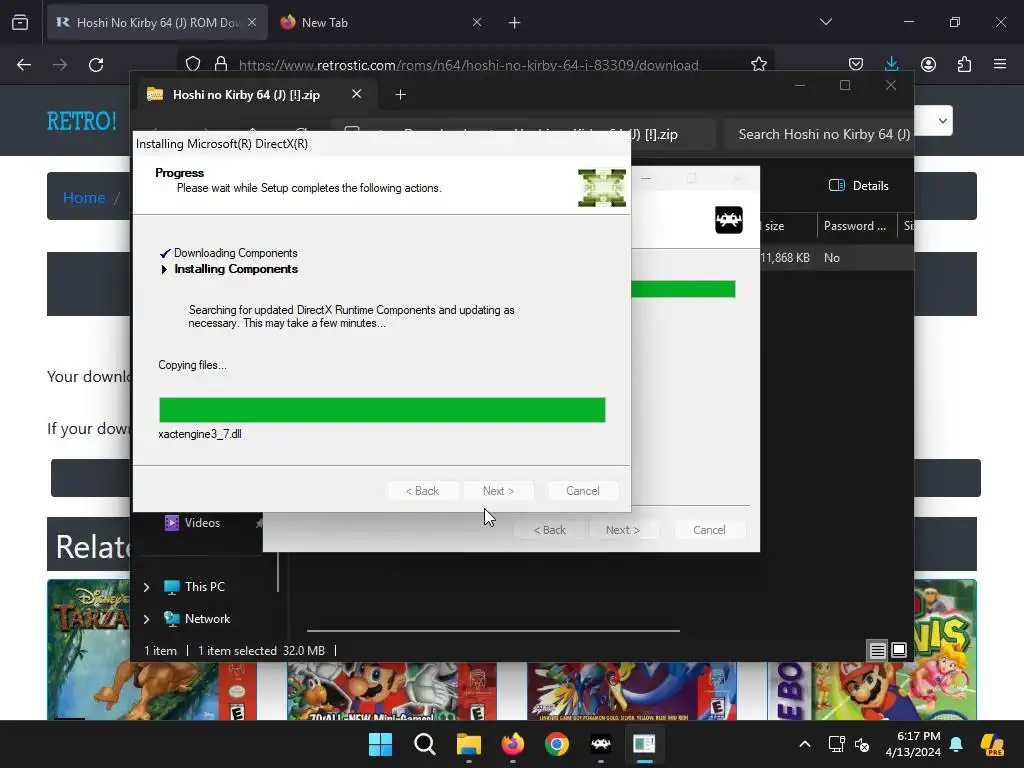The width and height of the screenshot is (1024, 768).
Task: Follow the Home breadcrumb link on Retrostic
Action: 84,197
